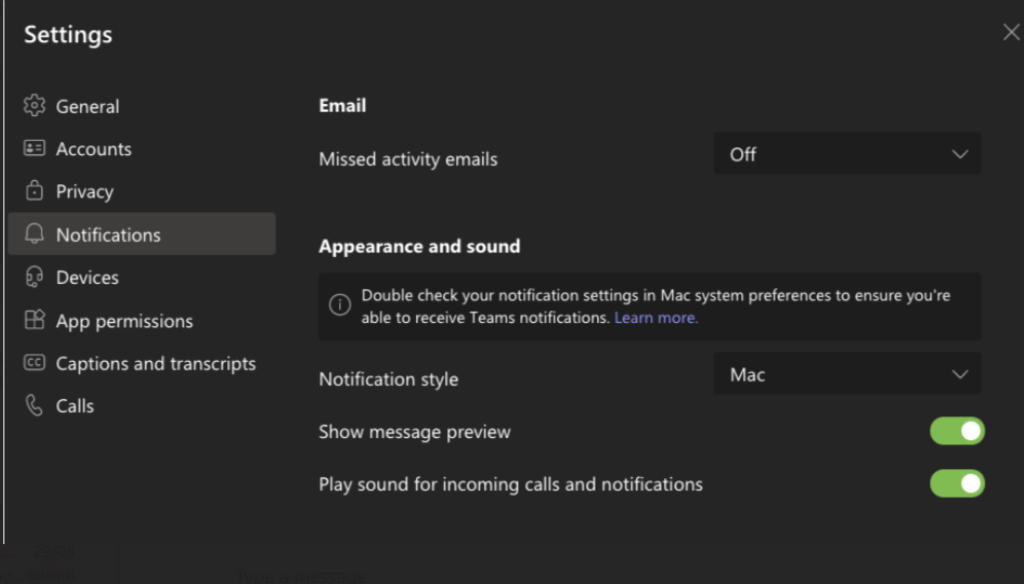Slide the incoming calls sound toggle
1024x584 pixels.
click(956, 484)
